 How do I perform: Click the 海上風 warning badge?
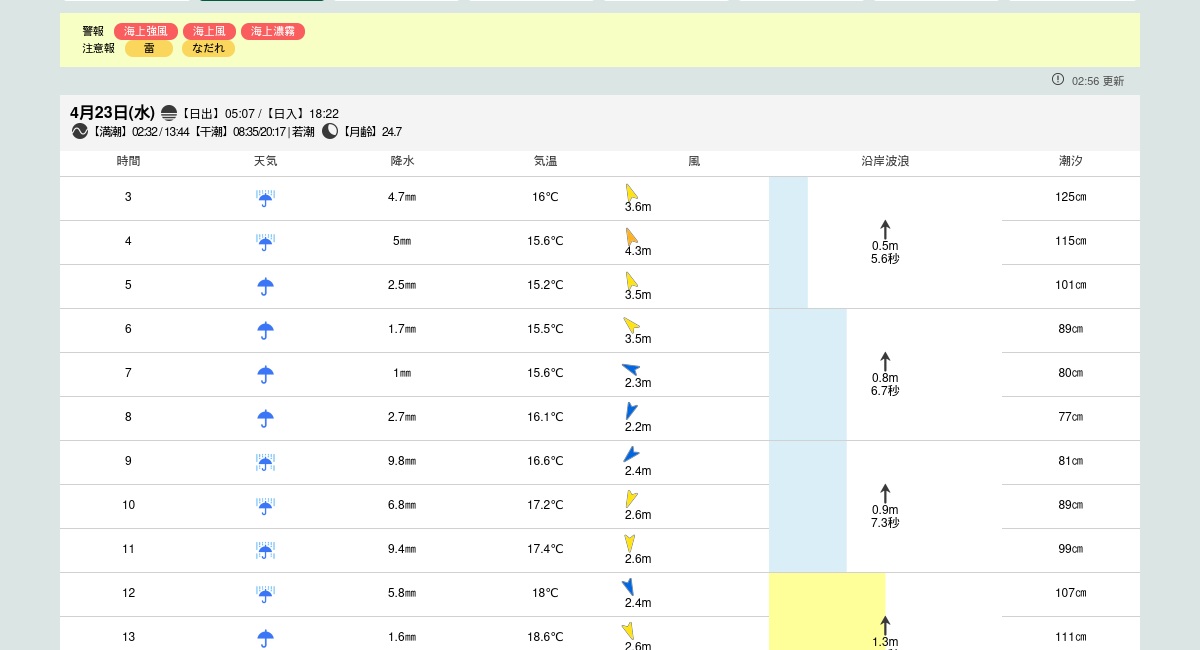point(209,32)
